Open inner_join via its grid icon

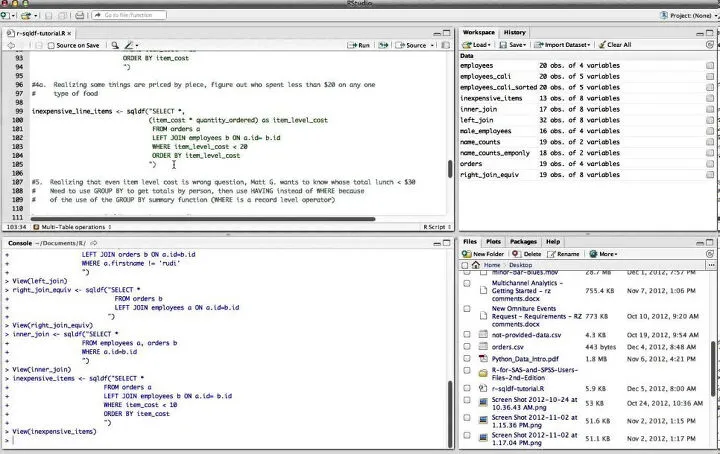[x=710, y=109]
